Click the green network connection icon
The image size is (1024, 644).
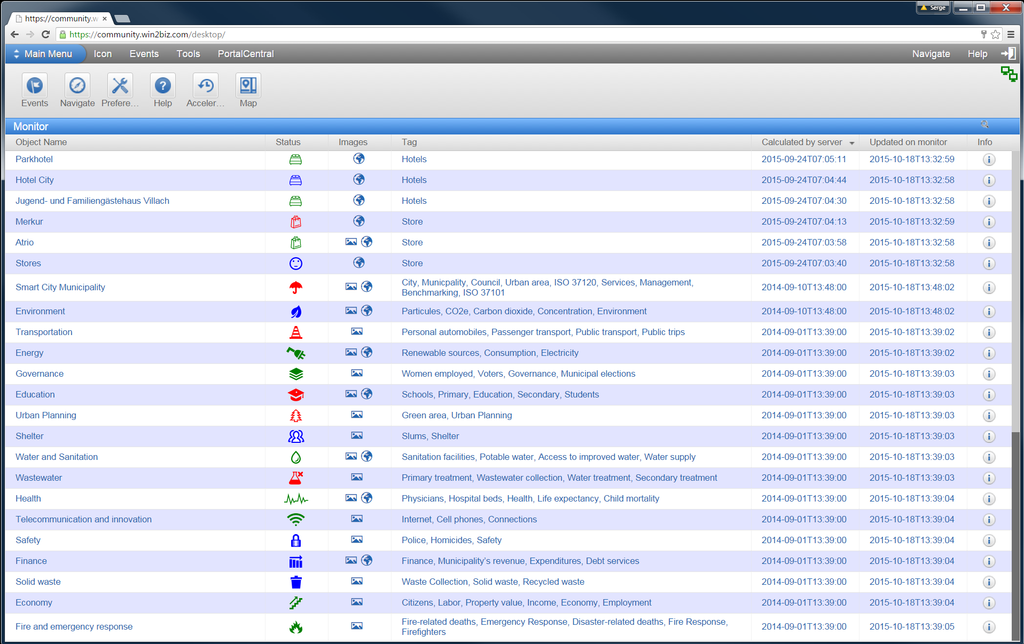(1009, 74)
